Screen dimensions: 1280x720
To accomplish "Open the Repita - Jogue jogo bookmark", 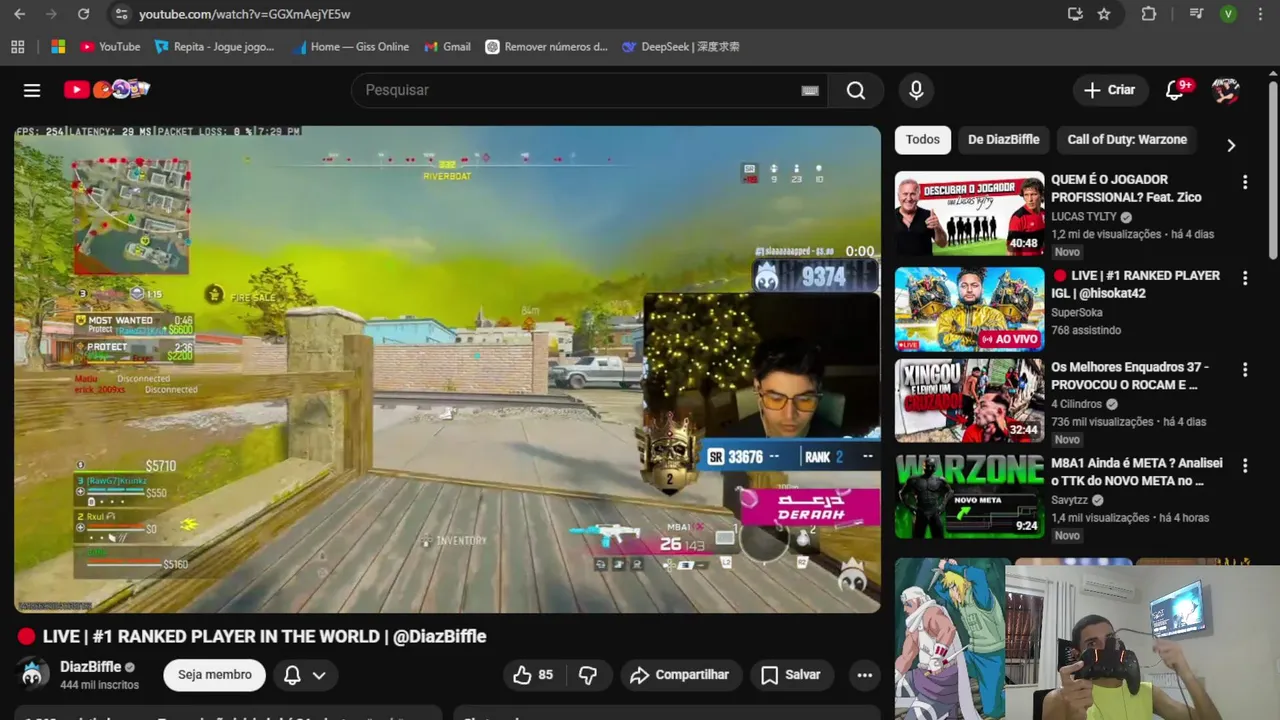I will 215,46.
